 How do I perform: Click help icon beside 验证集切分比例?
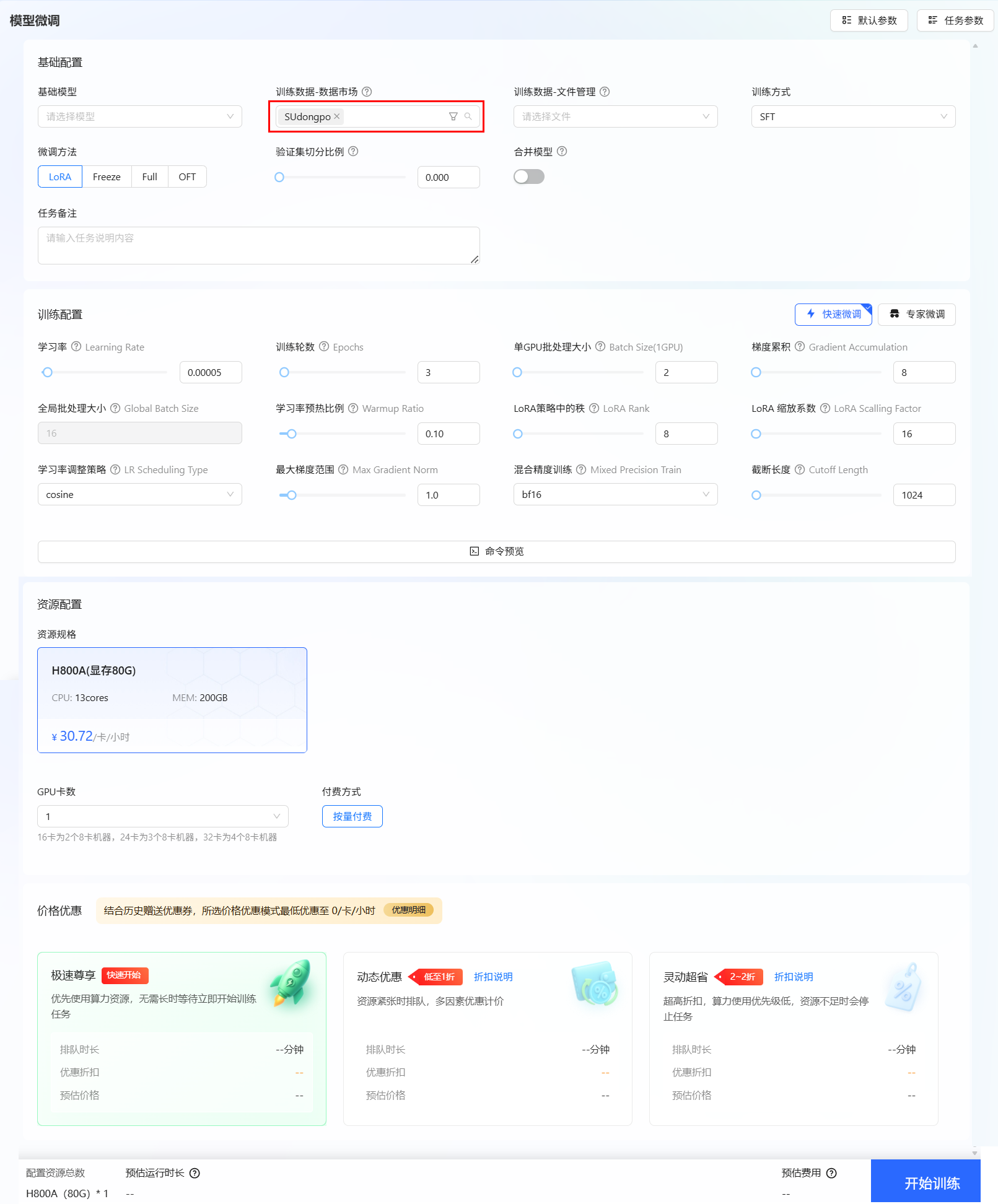tap(353, 152)
